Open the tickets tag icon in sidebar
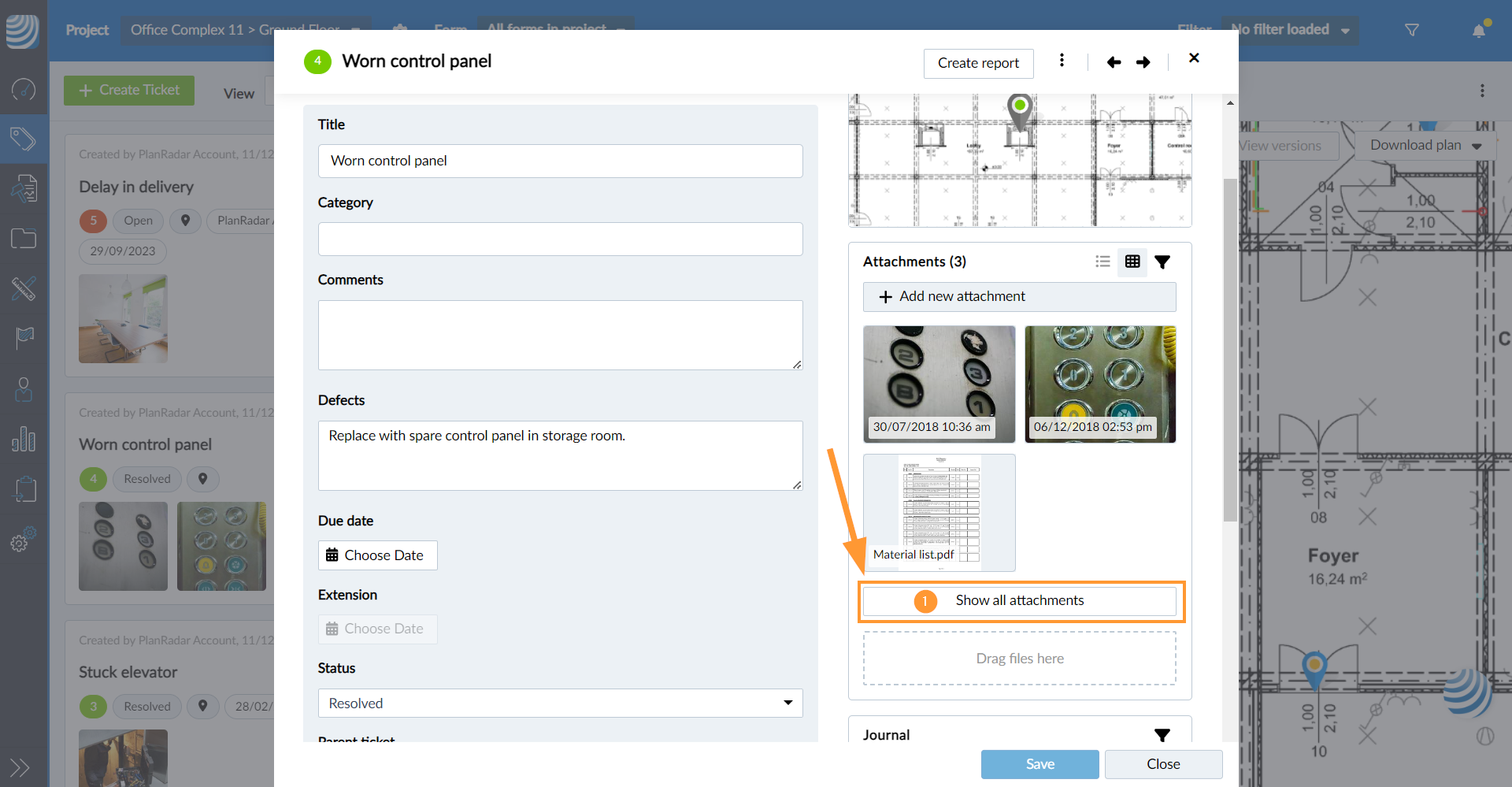 [24, 139]
